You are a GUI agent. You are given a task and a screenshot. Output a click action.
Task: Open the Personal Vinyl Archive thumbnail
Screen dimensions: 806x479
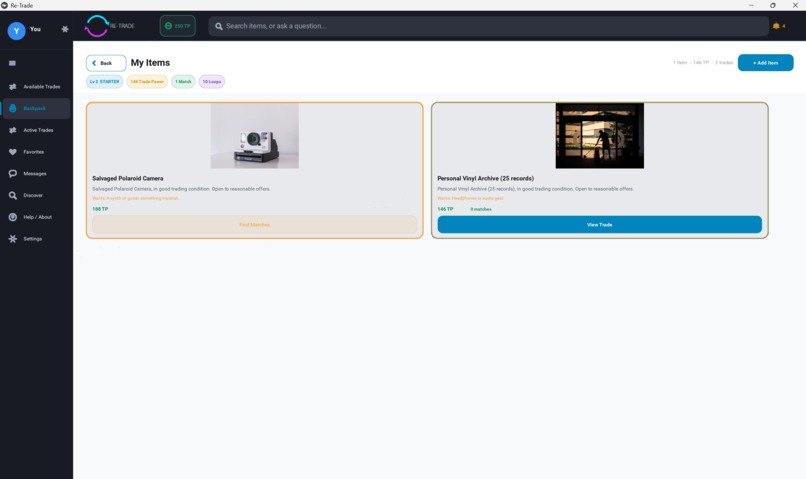599,136
